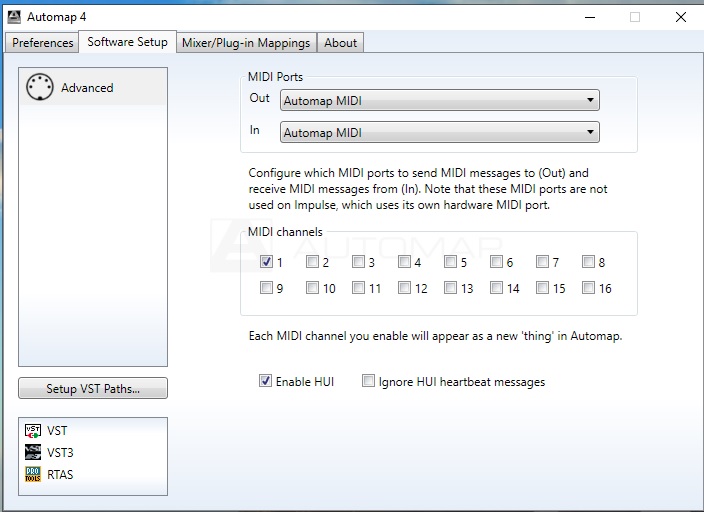Enable MIDI channel 3

[358, 261]
